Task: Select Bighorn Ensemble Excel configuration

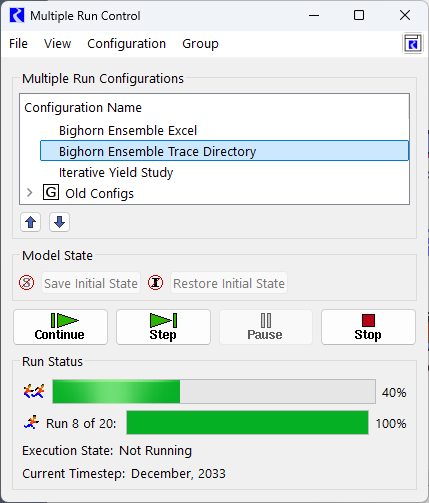Action: 128,131
